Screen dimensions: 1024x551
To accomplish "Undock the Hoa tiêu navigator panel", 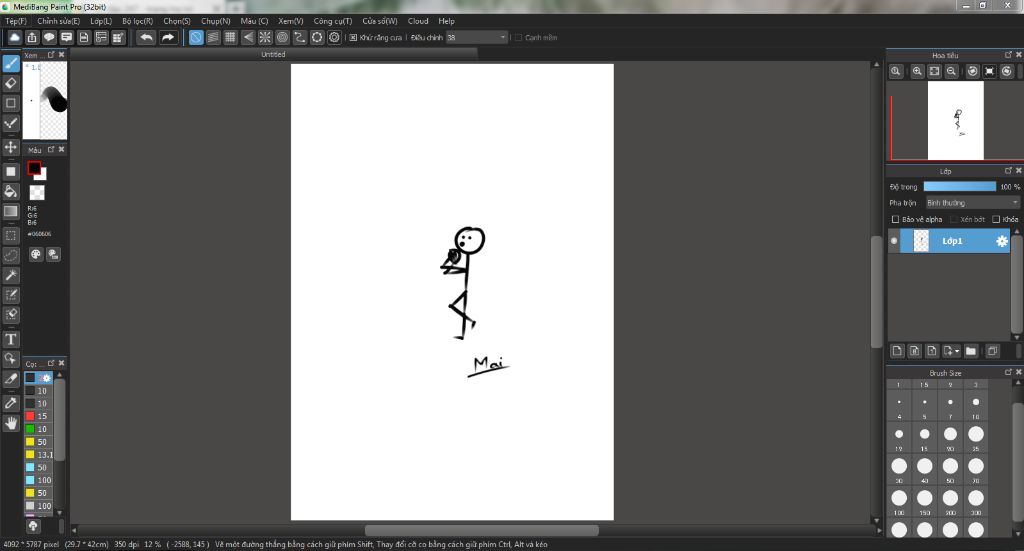I will click(1008, 55).
